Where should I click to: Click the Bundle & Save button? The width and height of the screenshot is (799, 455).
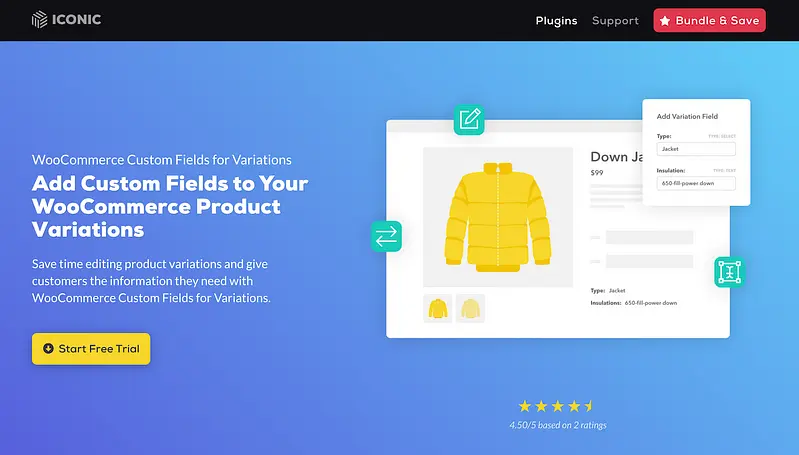[709, 20]
